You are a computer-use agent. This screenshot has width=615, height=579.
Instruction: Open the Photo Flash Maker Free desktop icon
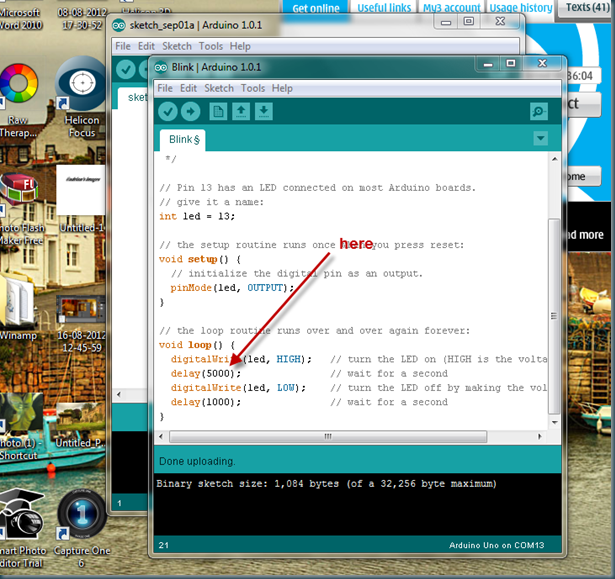click(22, 210)
